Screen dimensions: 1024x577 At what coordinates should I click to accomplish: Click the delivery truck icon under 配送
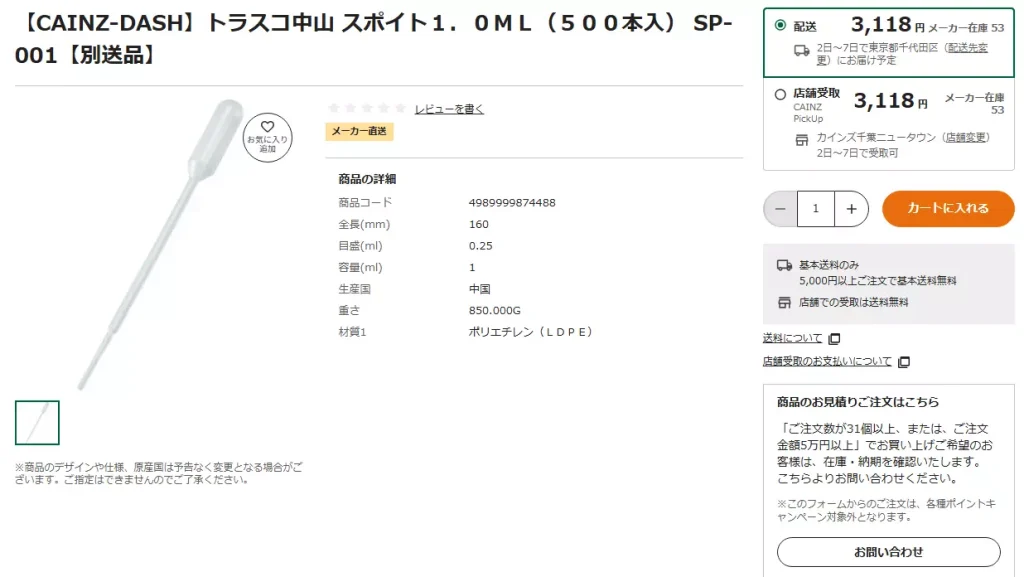(x=802, y=50)
